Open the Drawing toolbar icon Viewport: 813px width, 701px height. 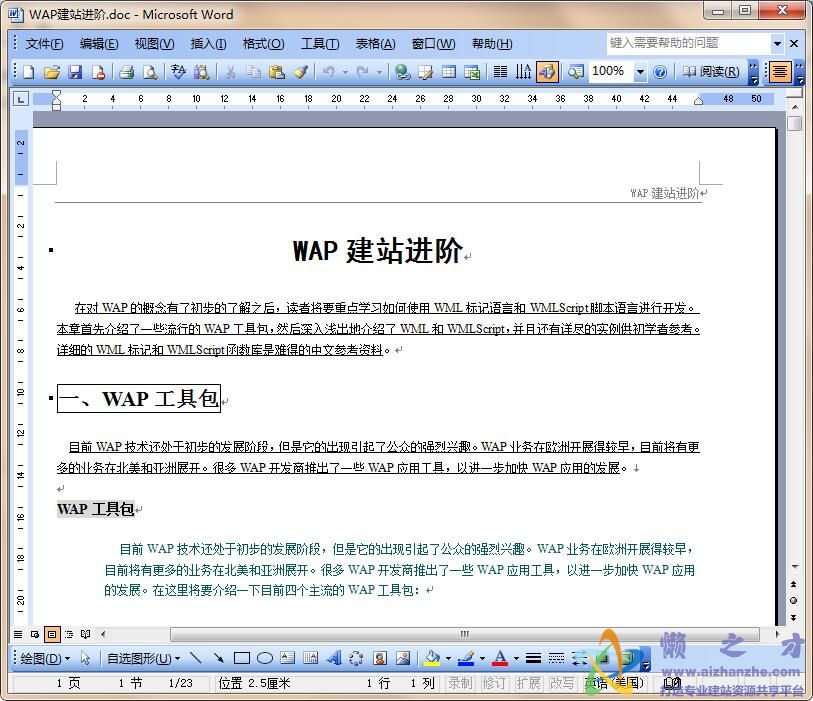(x=546, y=71)
